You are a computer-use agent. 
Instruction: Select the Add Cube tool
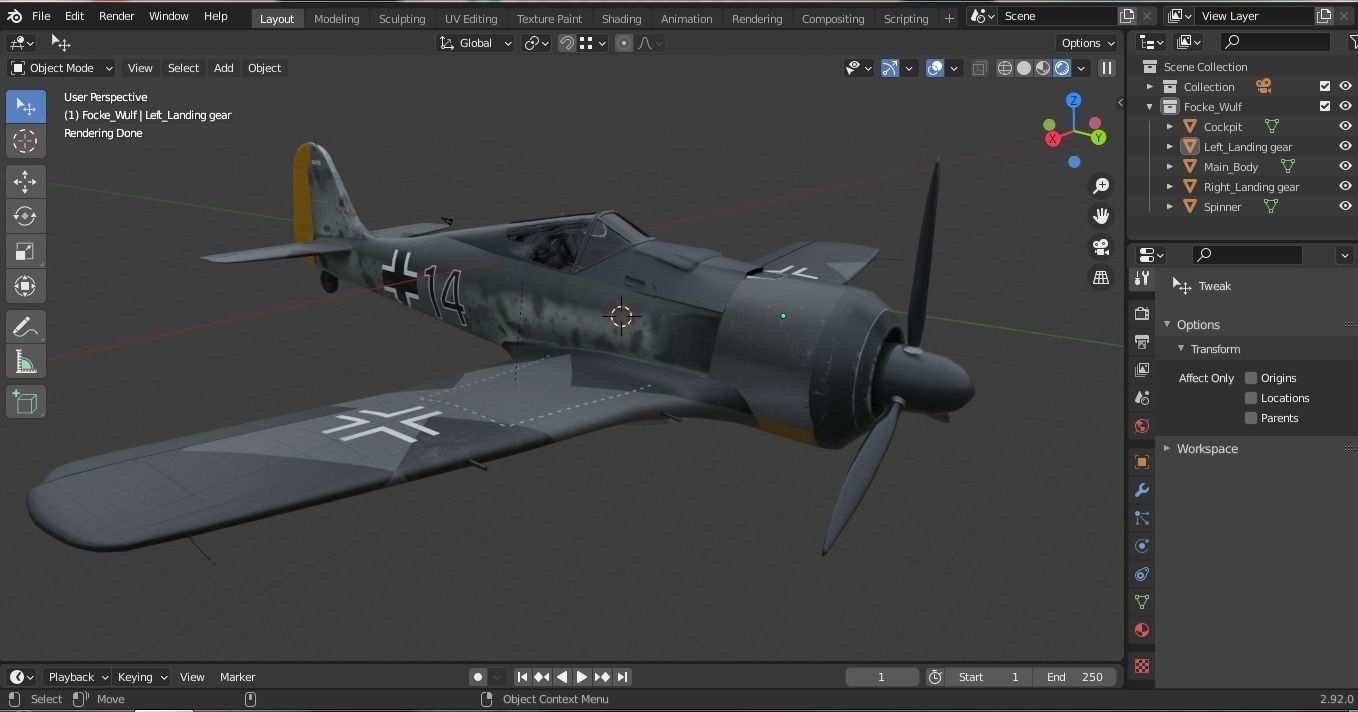point(26,402)
